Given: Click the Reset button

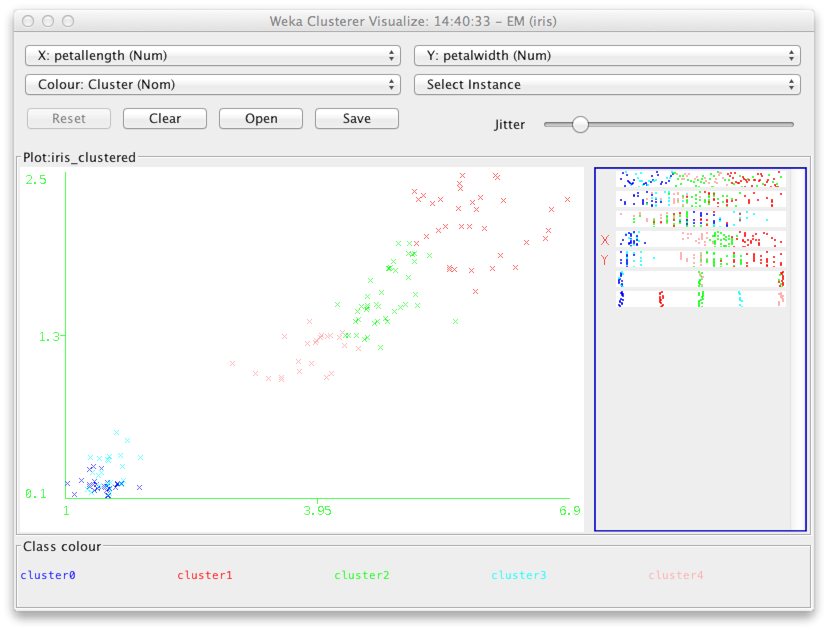Looking at the screenshot, I should coord(69,118).
